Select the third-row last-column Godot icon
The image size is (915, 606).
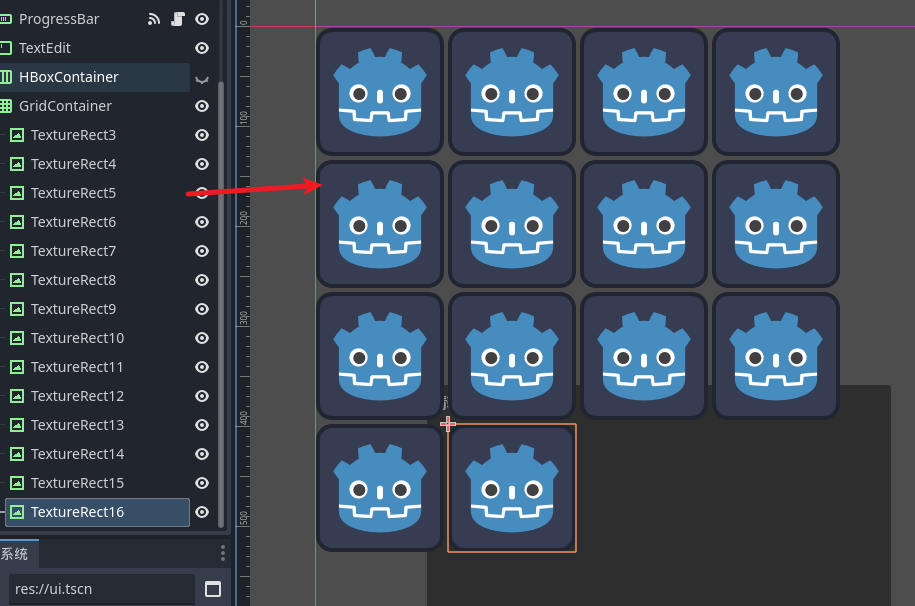776,356
